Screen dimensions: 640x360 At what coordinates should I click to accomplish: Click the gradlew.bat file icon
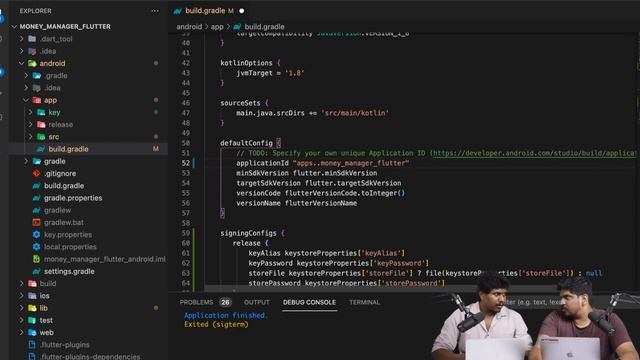tap(36, 222)
